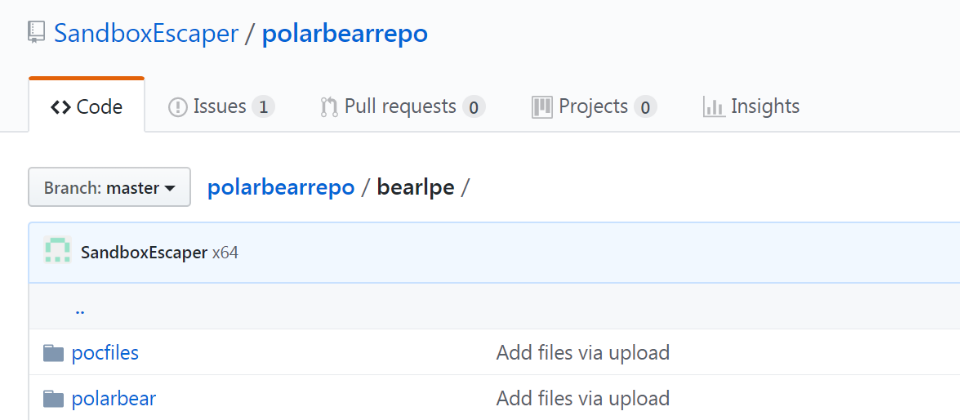Open the polarbearrepo repository title link
The image size is (960, 420).
pos(345,34)
